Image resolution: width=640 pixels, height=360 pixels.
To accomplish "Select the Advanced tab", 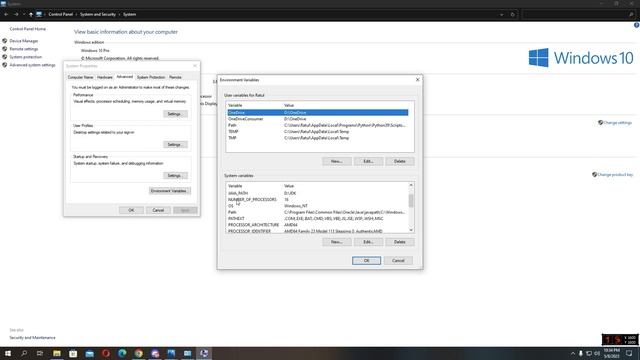I will pyautogui.click(x=124, y=77).
